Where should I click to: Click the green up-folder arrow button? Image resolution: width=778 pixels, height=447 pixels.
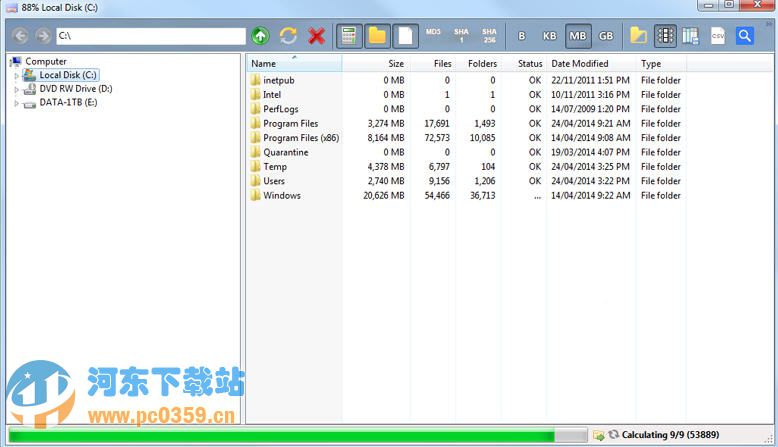[260, 36]
